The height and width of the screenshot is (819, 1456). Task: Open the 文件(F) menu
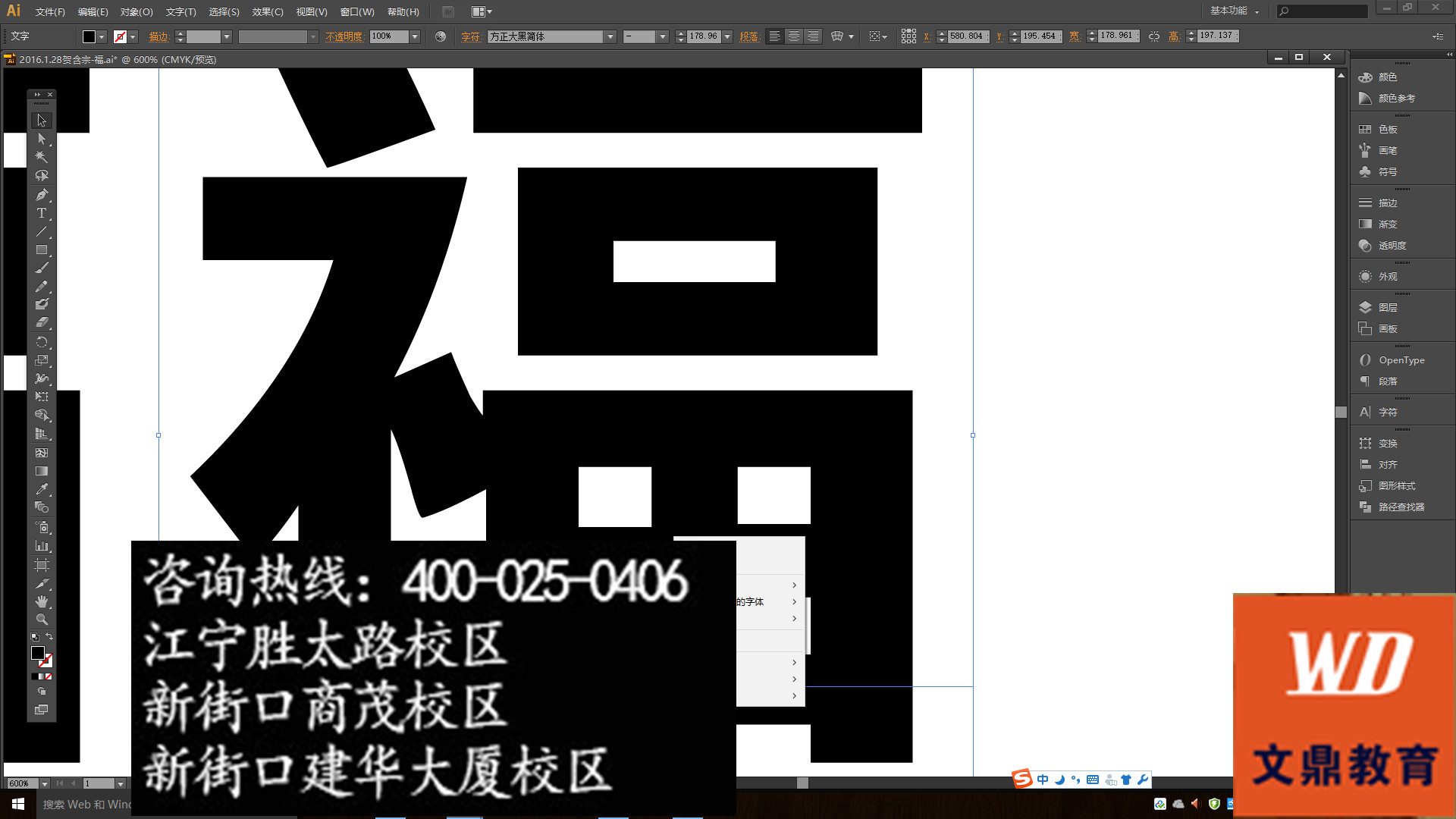50,11
